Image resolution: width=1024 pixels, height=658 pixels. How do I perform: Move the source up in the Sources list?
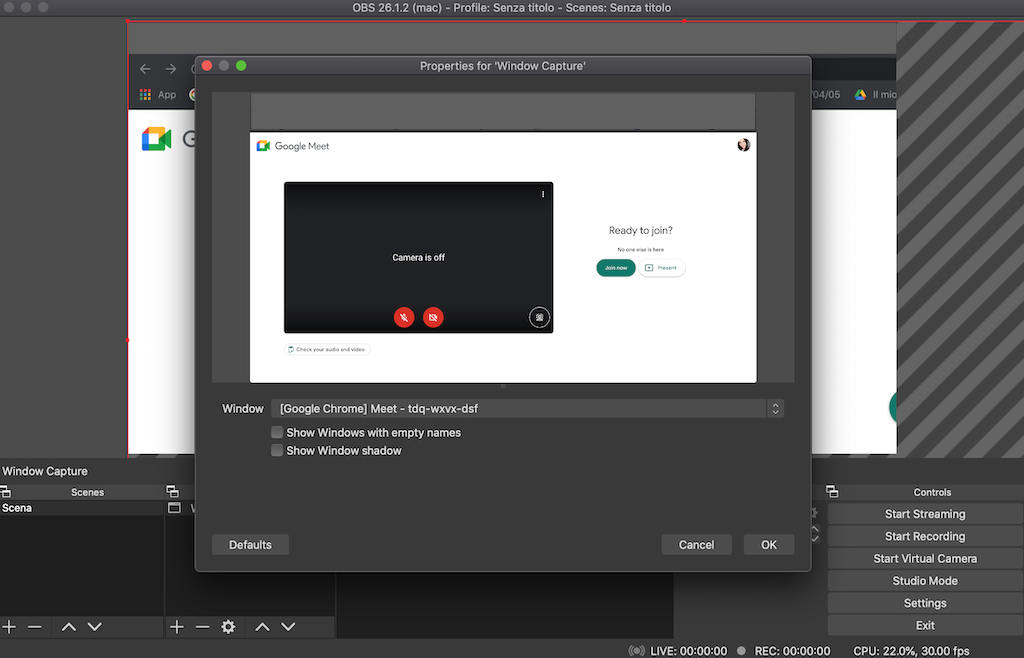coord(262,627)
